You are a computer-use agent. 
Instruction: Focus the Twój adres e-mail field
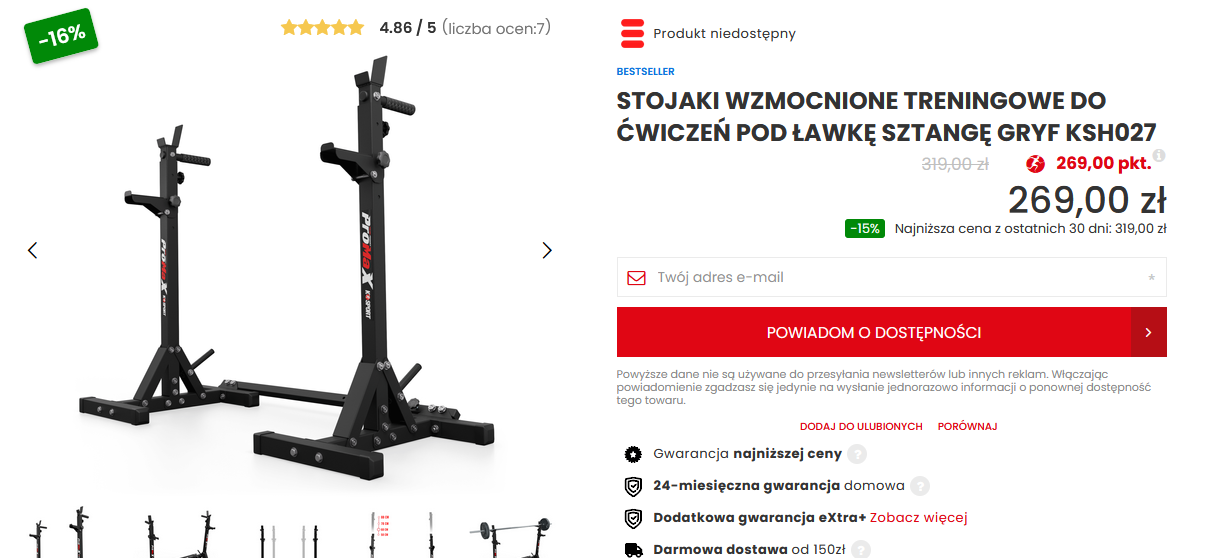892,277
